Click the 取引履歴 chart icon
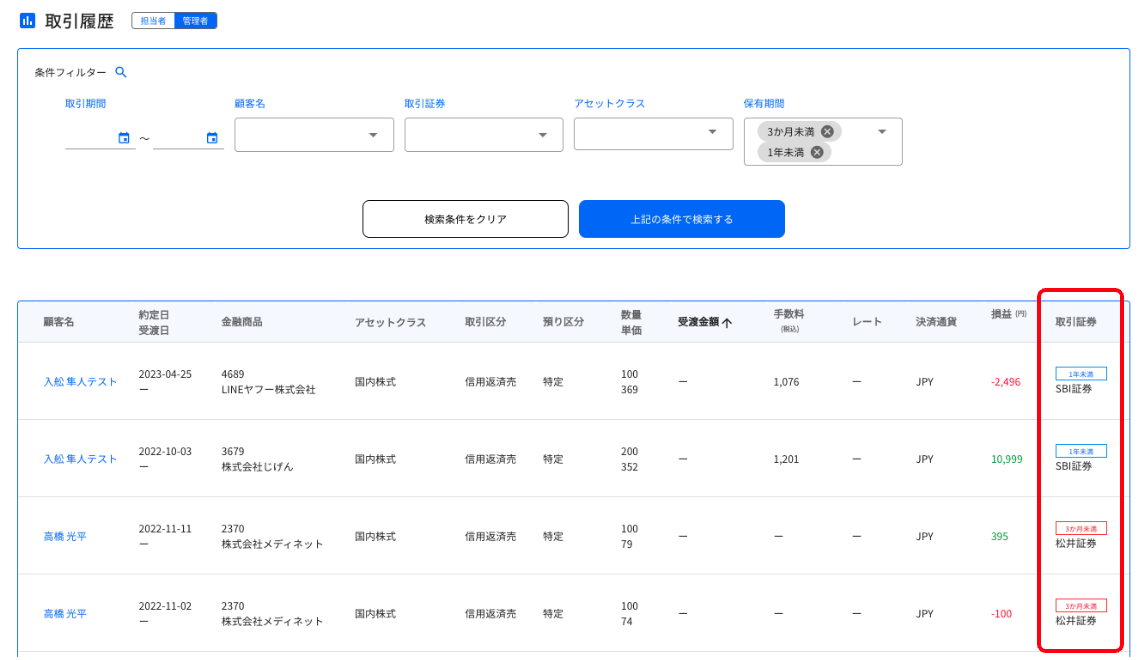This screenshot has height=660, width=1139. [28, 20]
